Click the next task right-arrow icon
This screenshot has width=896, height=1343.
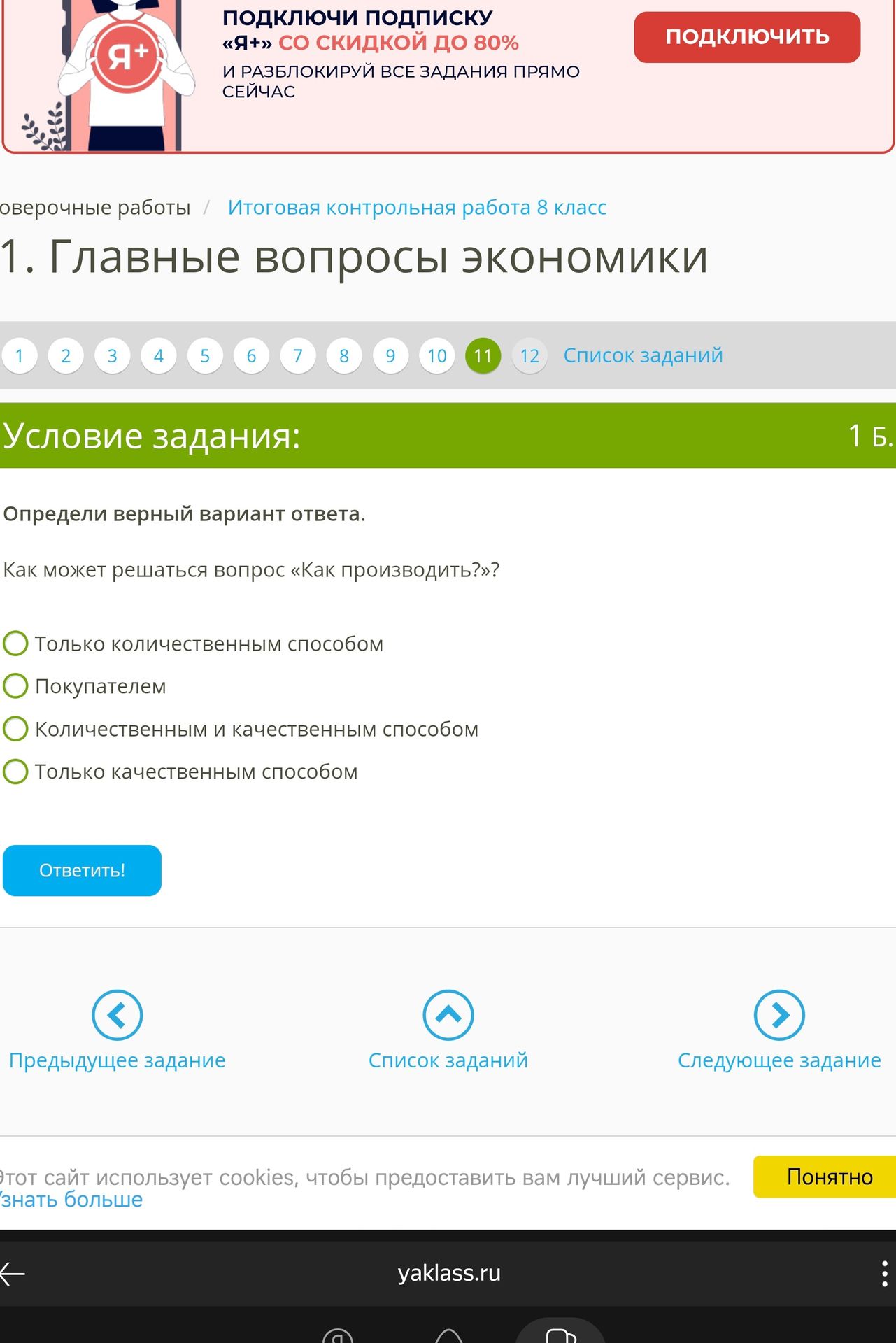[x=779, y=1015]
